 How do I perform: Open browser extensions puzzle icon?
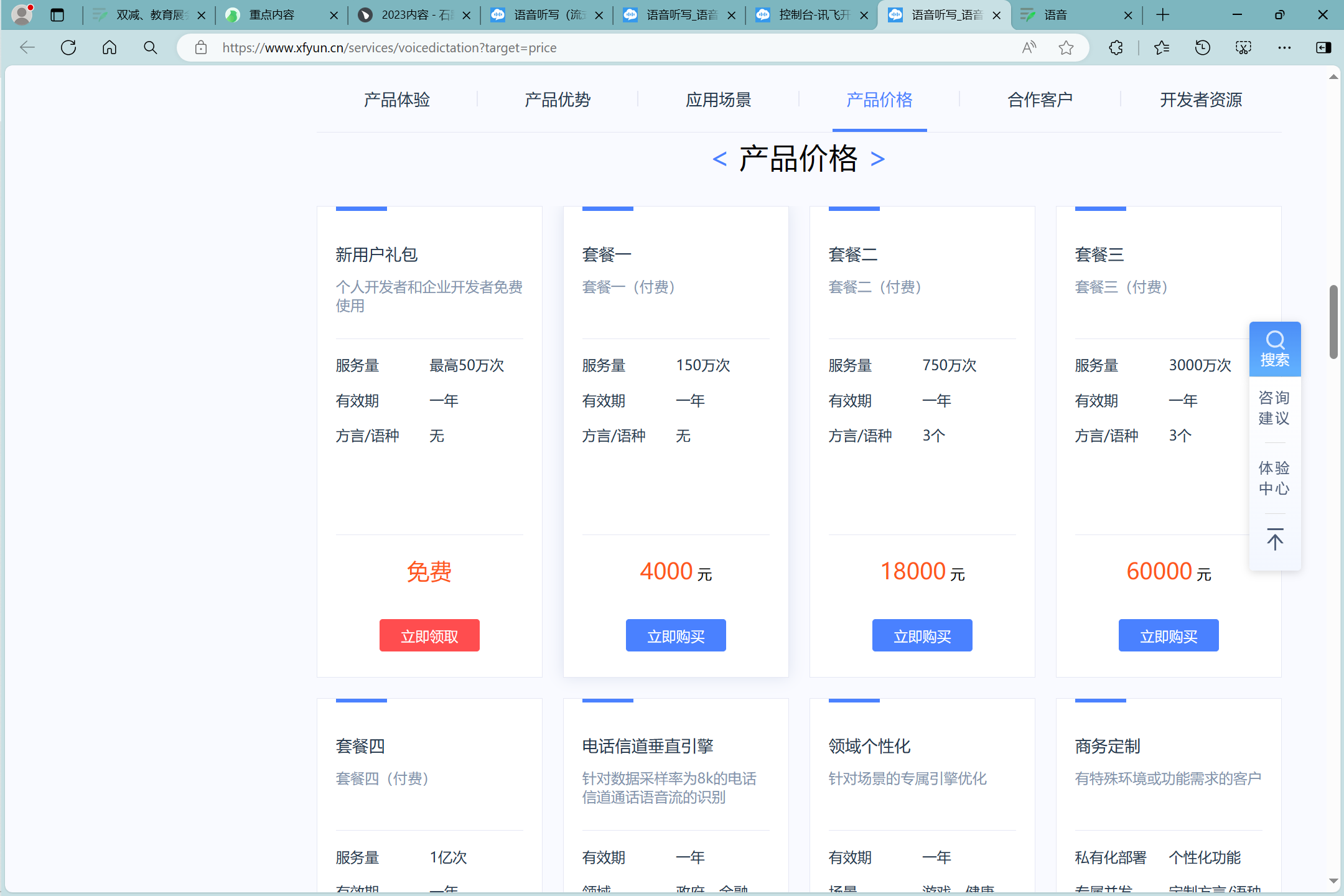point(1116,48)
